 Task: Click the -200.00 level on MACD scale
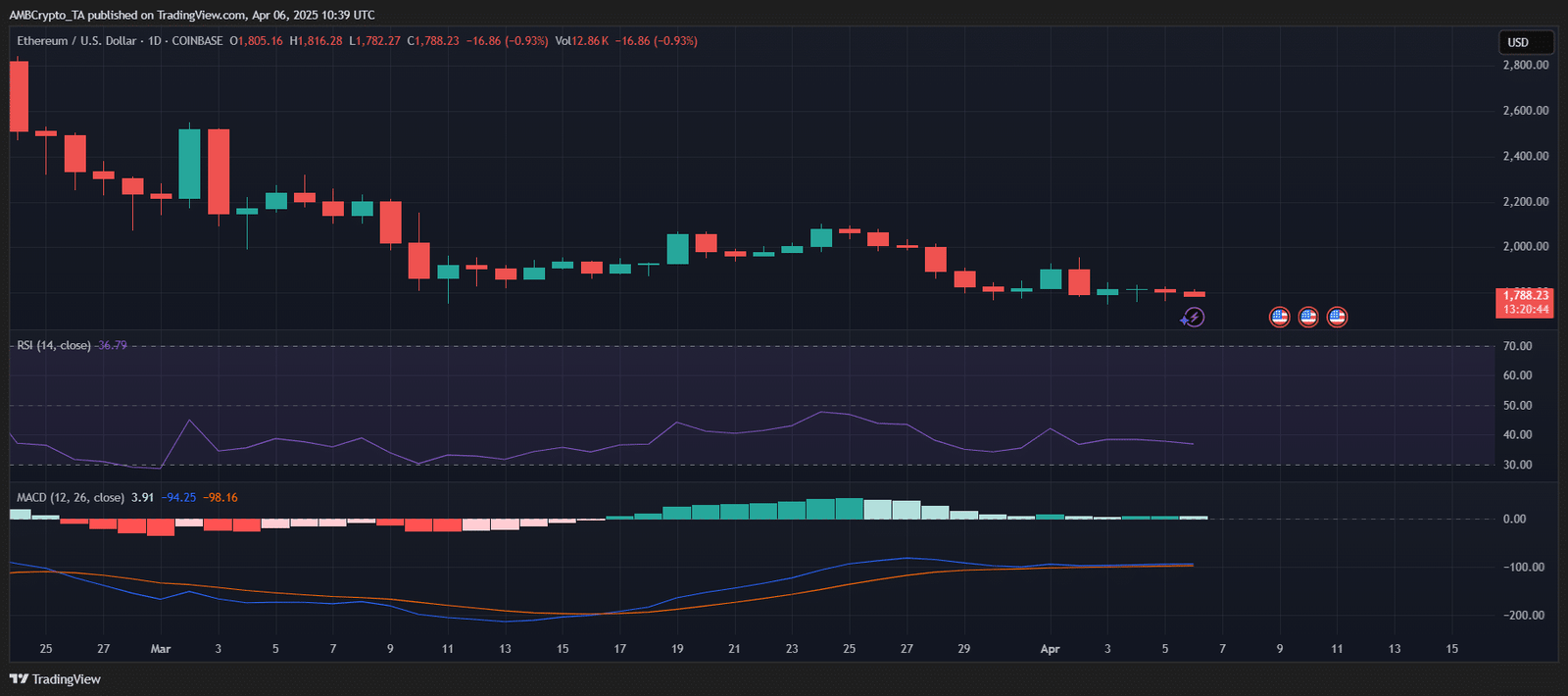click(1523, 616)
